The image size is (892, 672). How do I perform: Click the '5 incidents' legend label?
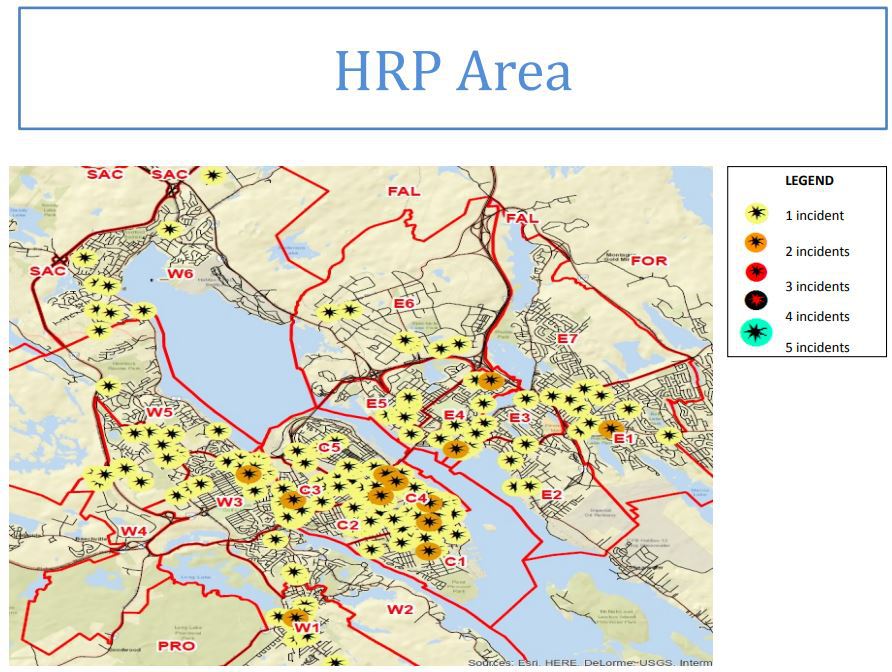point(817,348)
